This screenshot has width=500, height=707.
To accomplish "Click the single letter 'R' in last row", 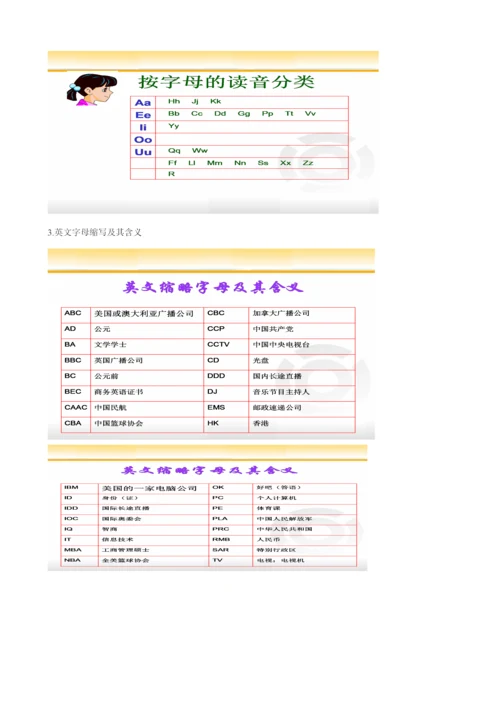I will 171,174.
